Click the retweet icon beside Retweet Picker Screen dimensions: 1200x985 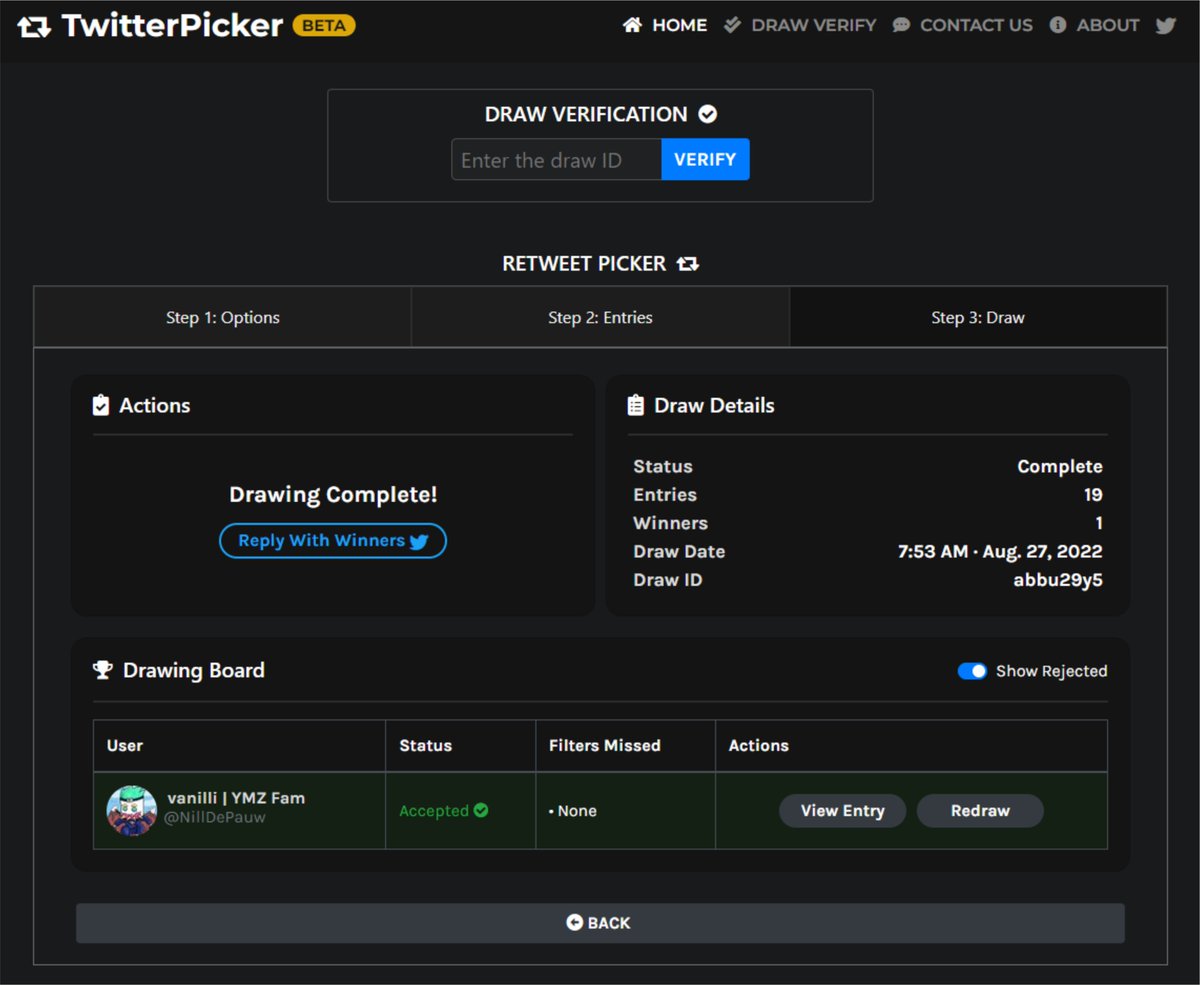pos(688,264)
